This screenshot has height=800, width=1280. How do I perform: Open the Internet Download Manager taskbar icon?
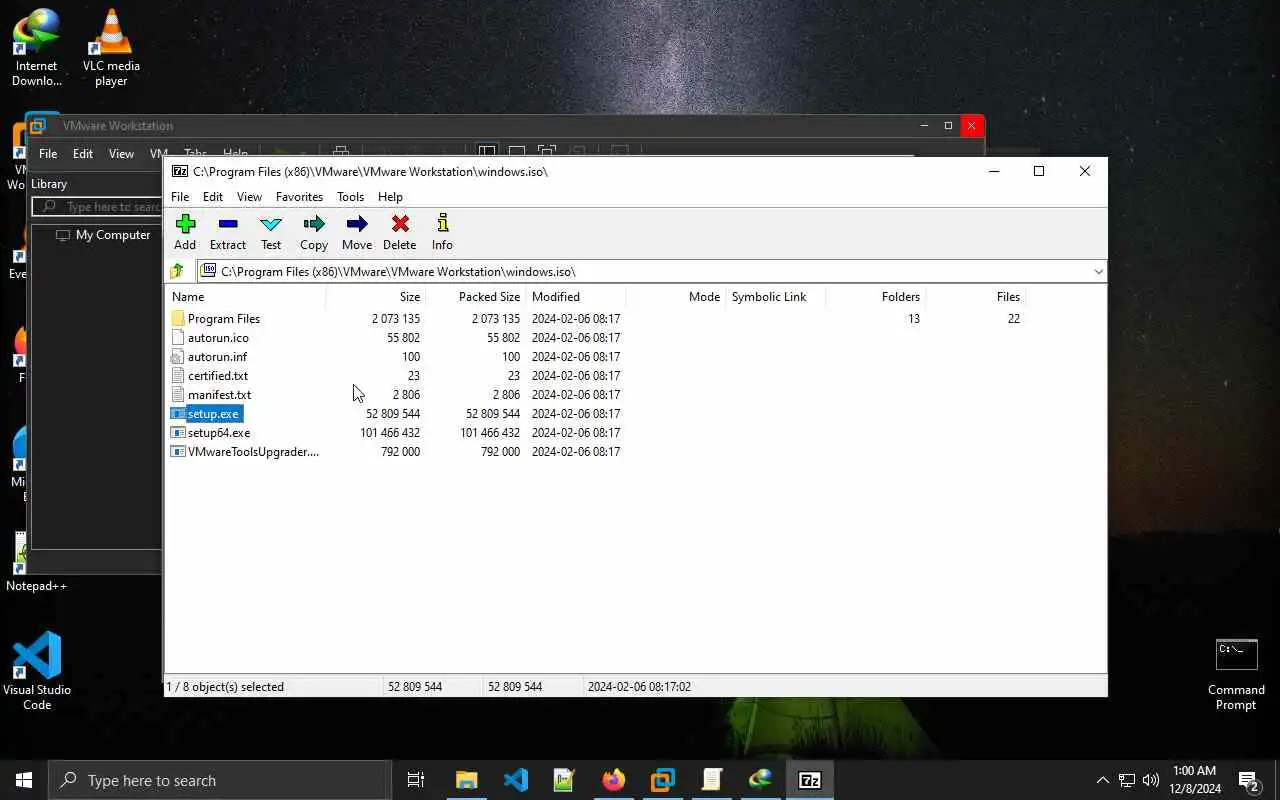761,780
